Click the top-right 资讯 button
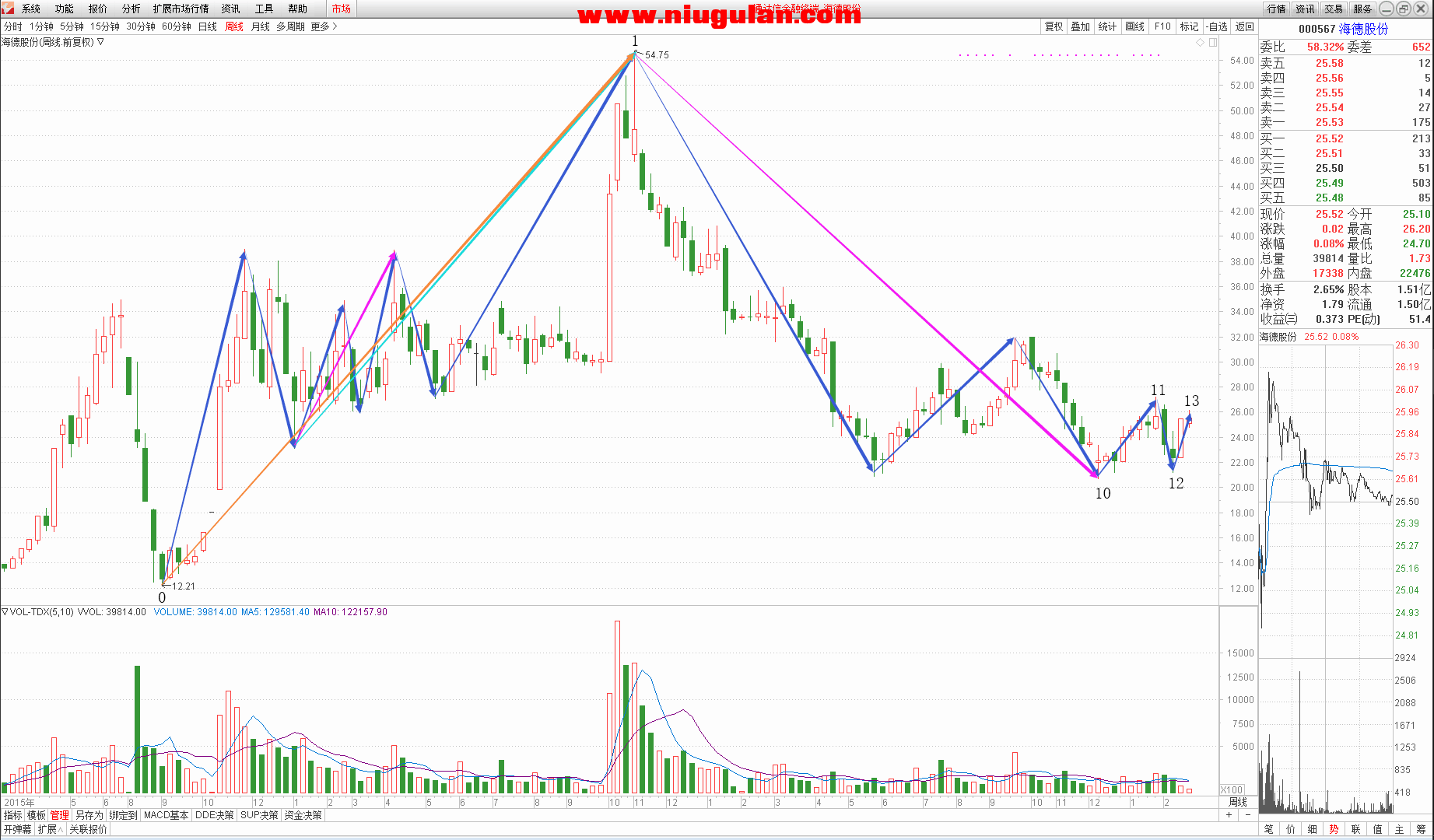Viewport: 1434px width, 840px height. click(1305, 9)
